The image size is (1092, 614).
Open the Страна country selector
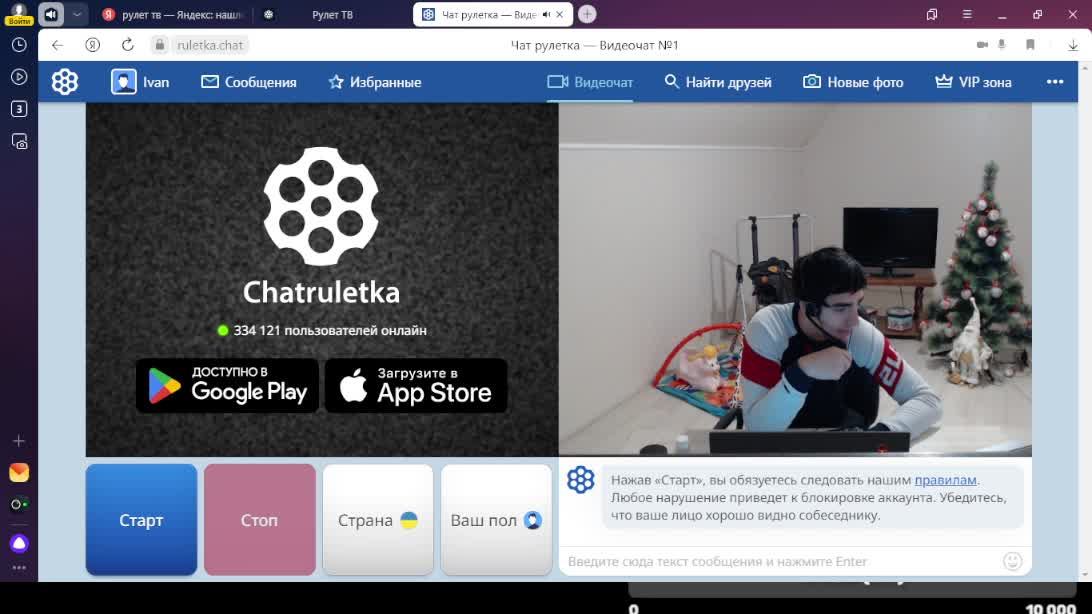[378, 520]
